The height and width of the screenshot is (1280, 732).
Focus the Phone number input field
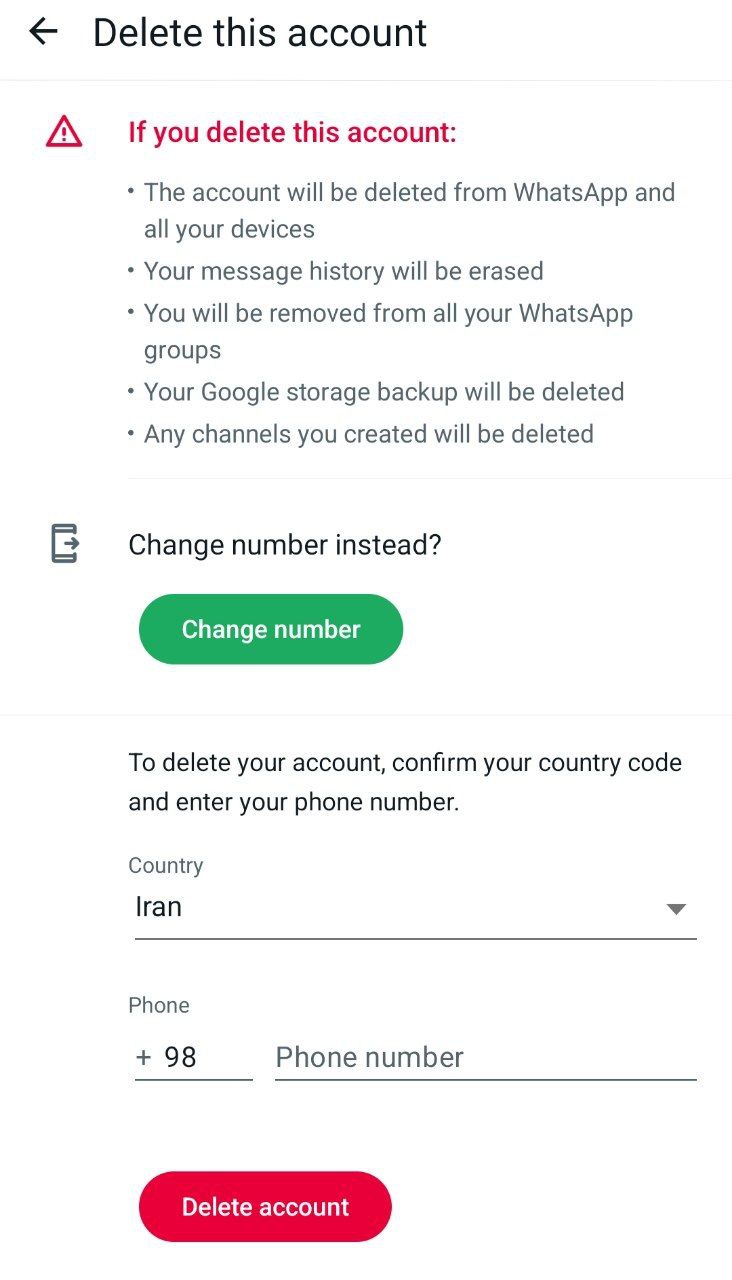click(x=485, y=1058)
